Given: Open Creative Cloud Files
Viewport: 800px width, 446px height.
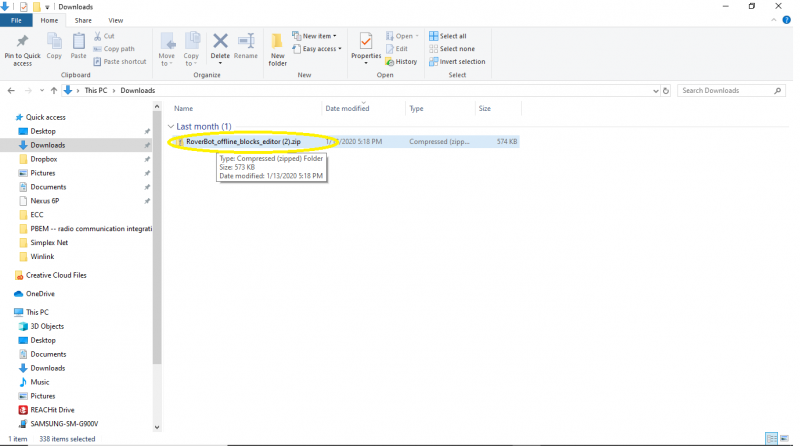Looking at the screenshot, I should [56, 276].
